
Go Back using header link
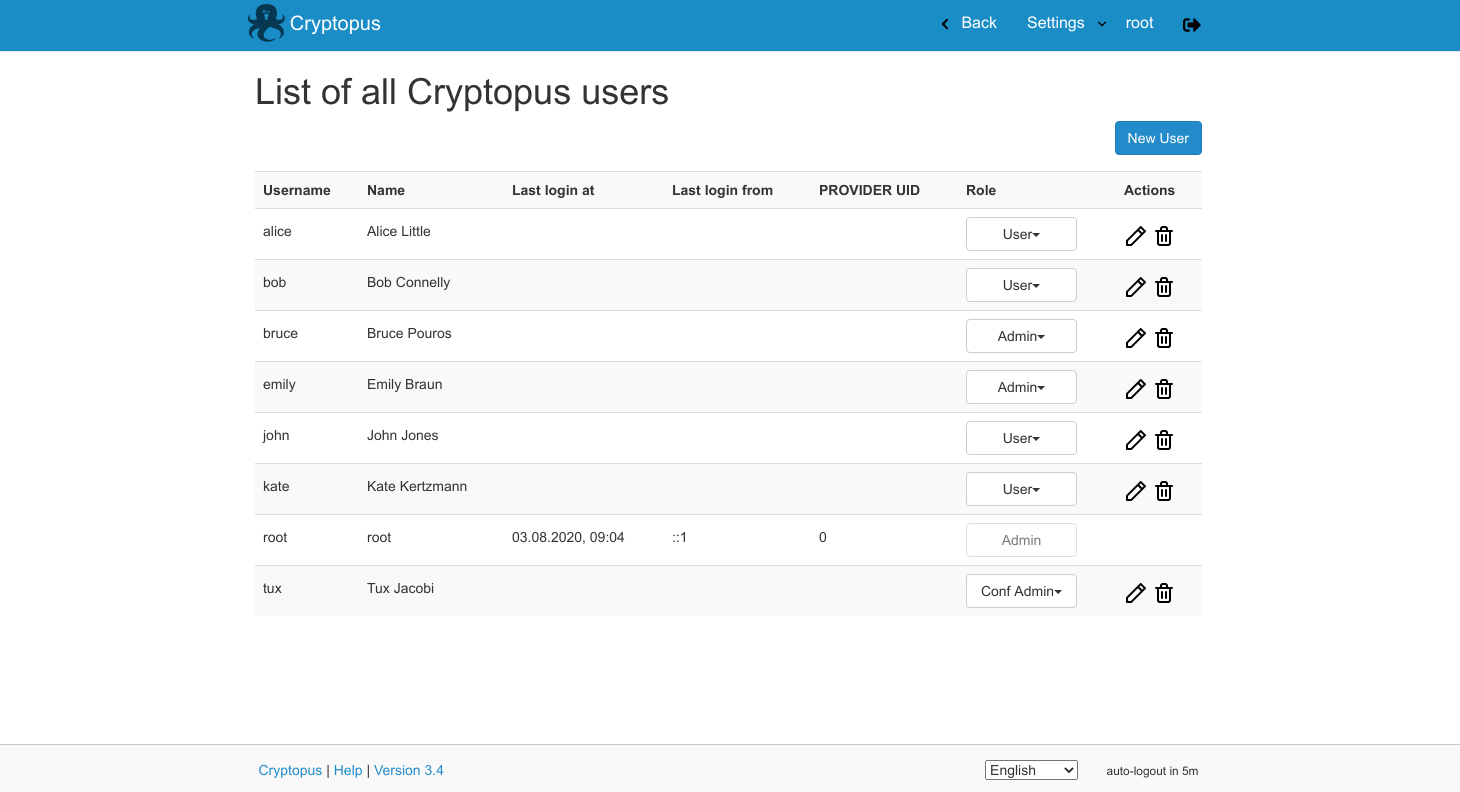(x=969, y=23)
